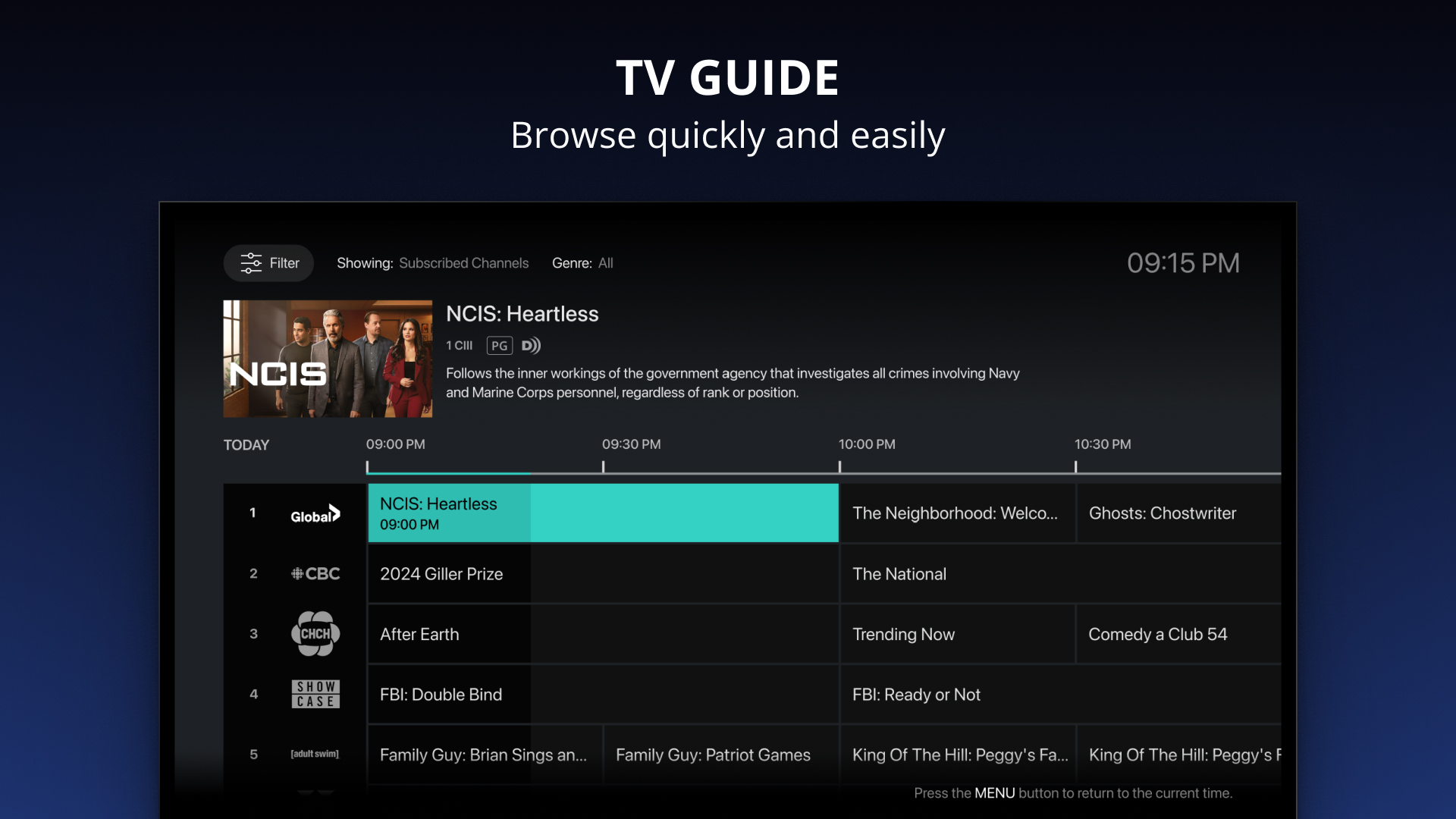Click the 09:15 PM clock

[1183, 263]
